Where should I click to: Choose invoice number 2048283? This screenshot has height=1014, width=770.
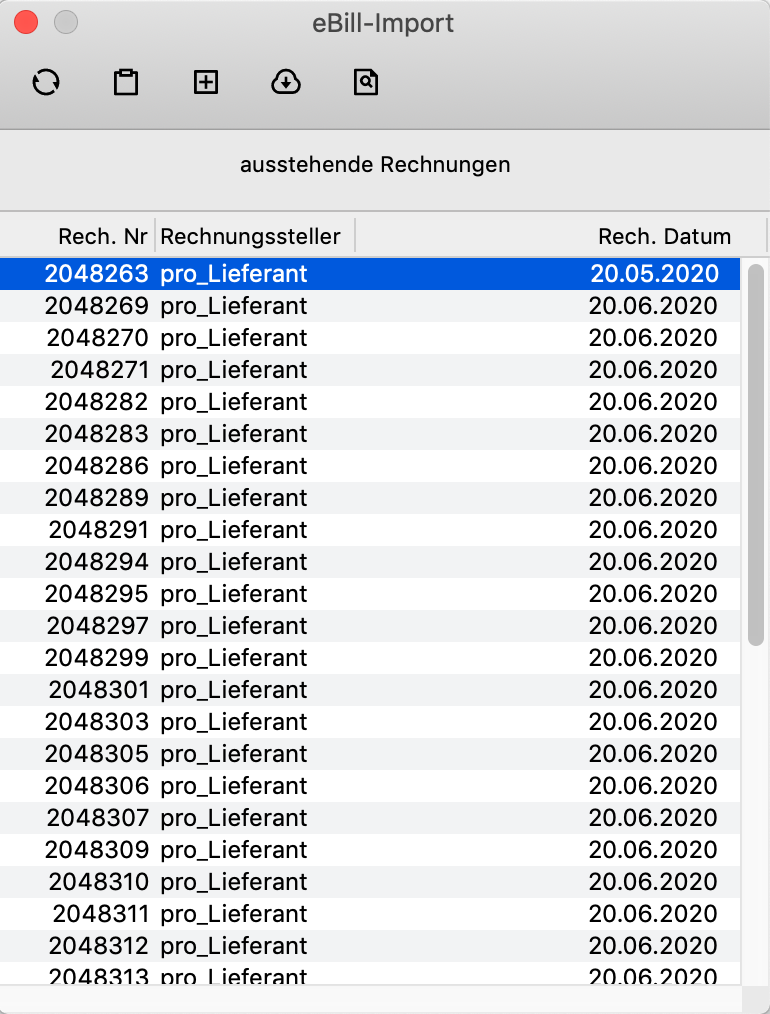click(370, 434)
